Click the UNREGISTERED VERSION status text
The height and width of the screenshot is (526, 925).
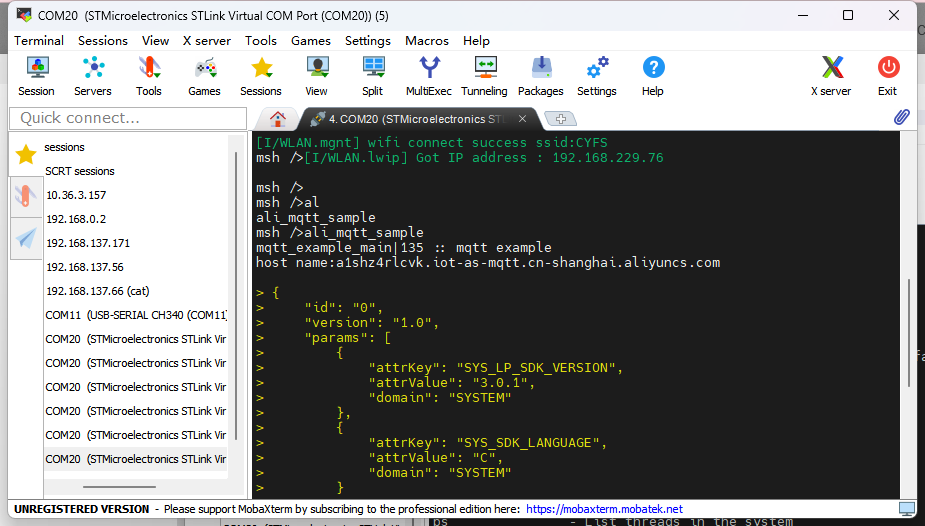(x=81, y=509)
